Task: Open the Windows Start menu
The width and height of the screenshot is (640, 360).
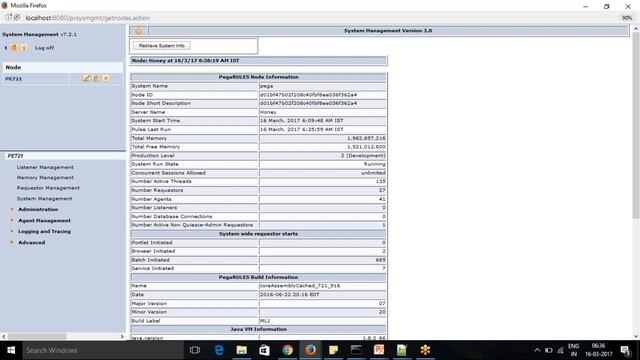Action: 11,350
